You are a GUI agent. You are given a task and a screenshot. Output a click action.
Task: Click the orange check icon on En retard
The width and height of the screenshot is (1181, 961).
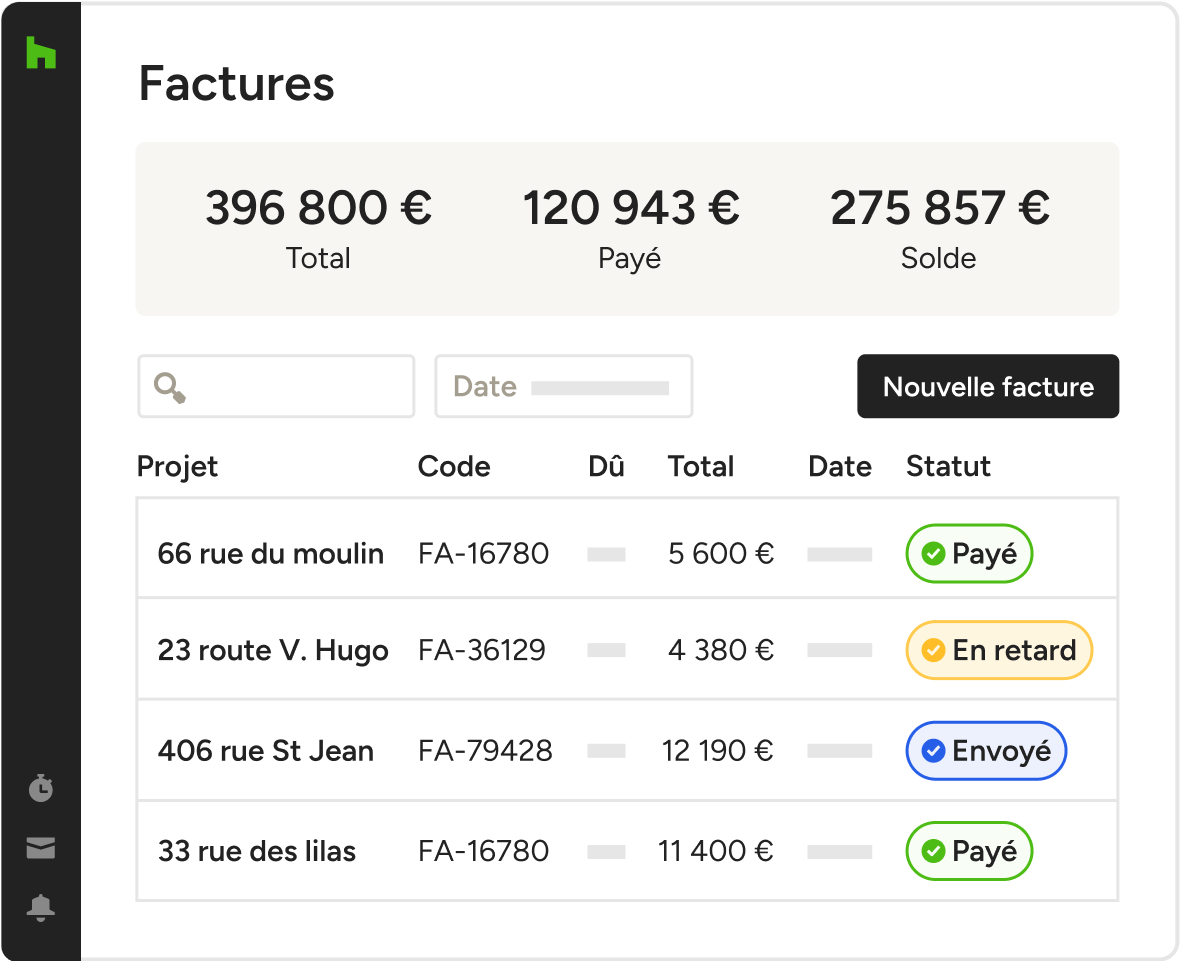(933, 650)
